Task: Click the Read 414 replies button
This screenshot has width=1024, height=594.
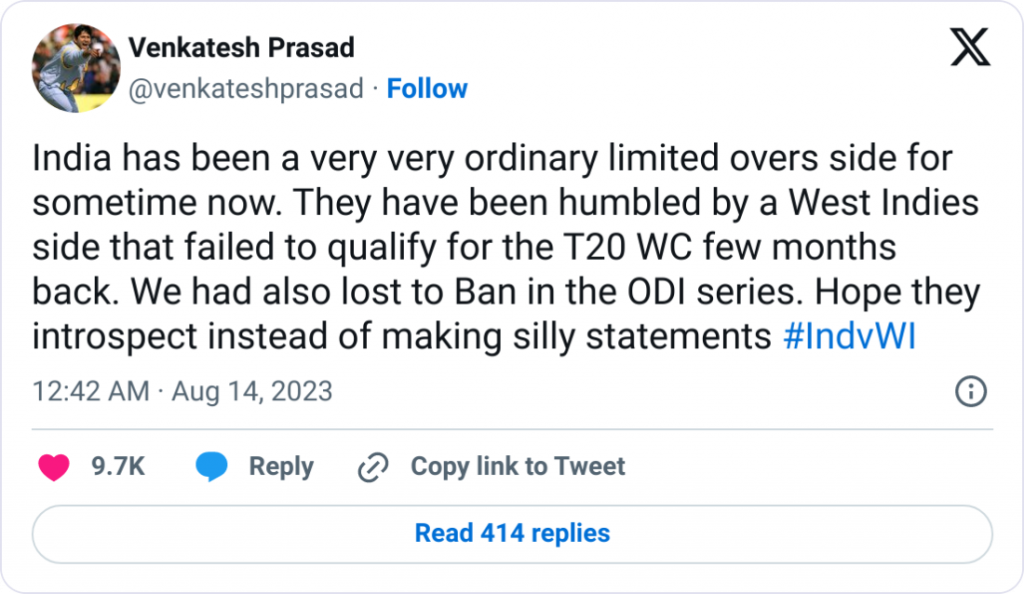Action: tap(512, 533)
